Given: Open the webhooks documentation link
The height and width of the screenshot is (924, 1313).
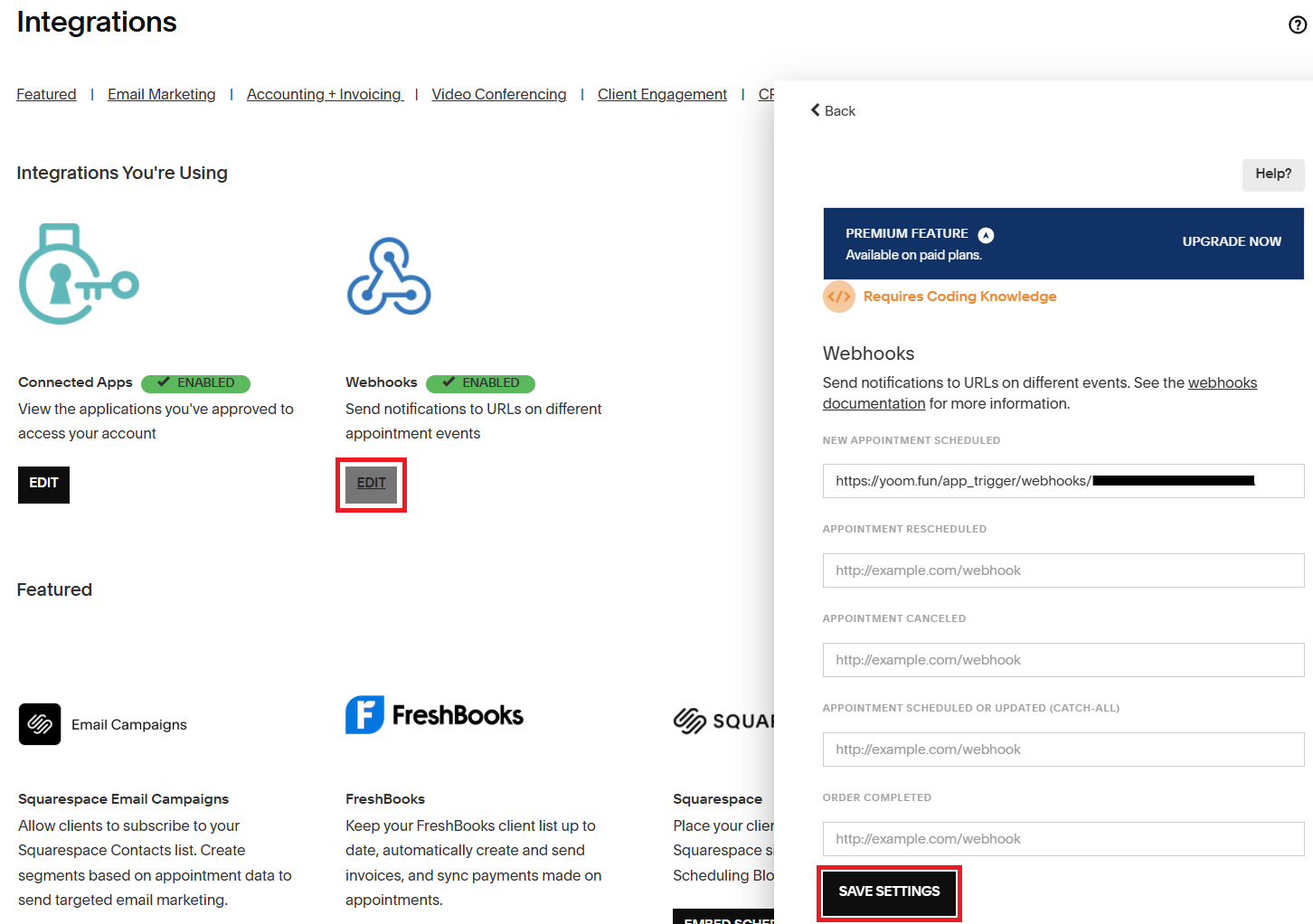Looking at the screenshot, I should tap(1040, 393).
